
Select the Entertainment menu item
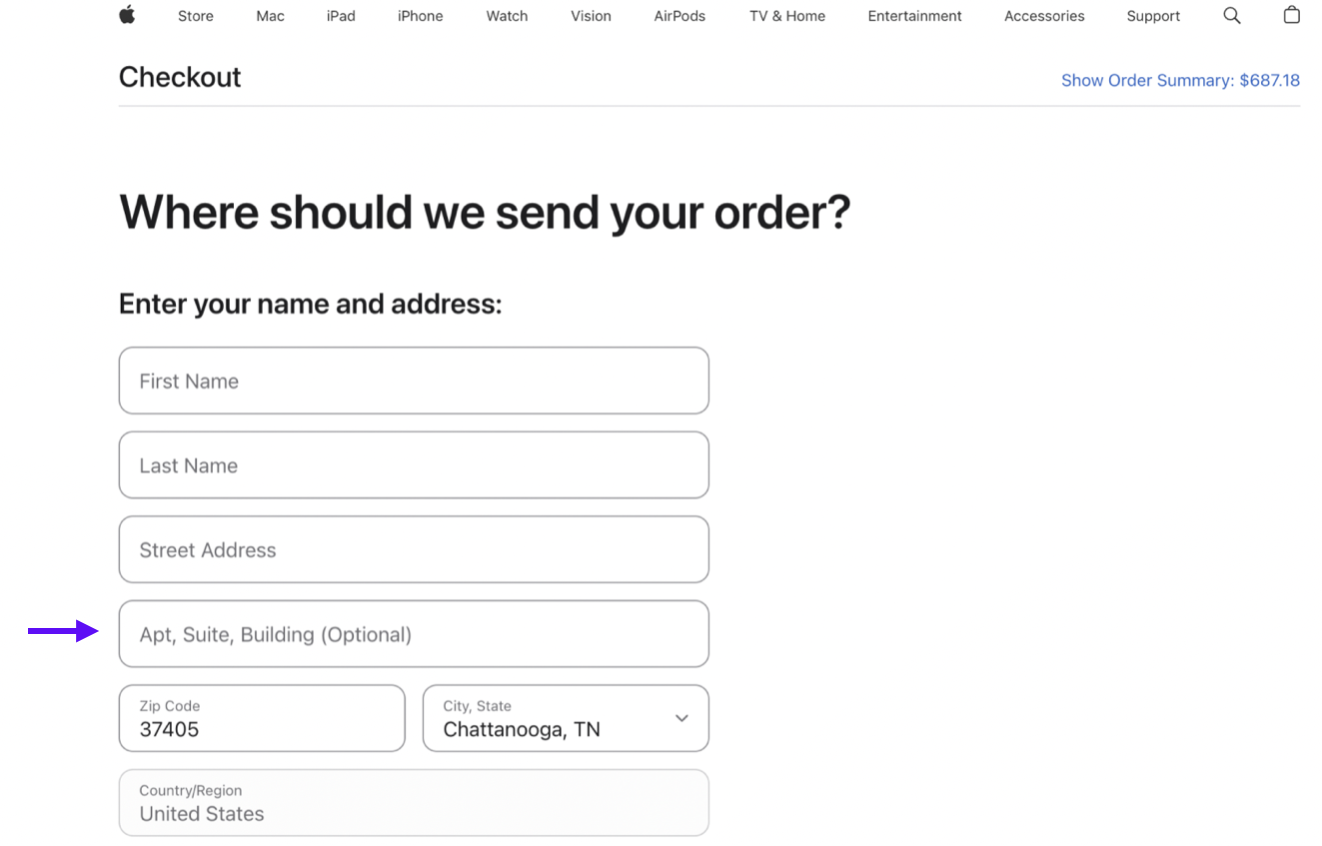[x=915, y=16]
